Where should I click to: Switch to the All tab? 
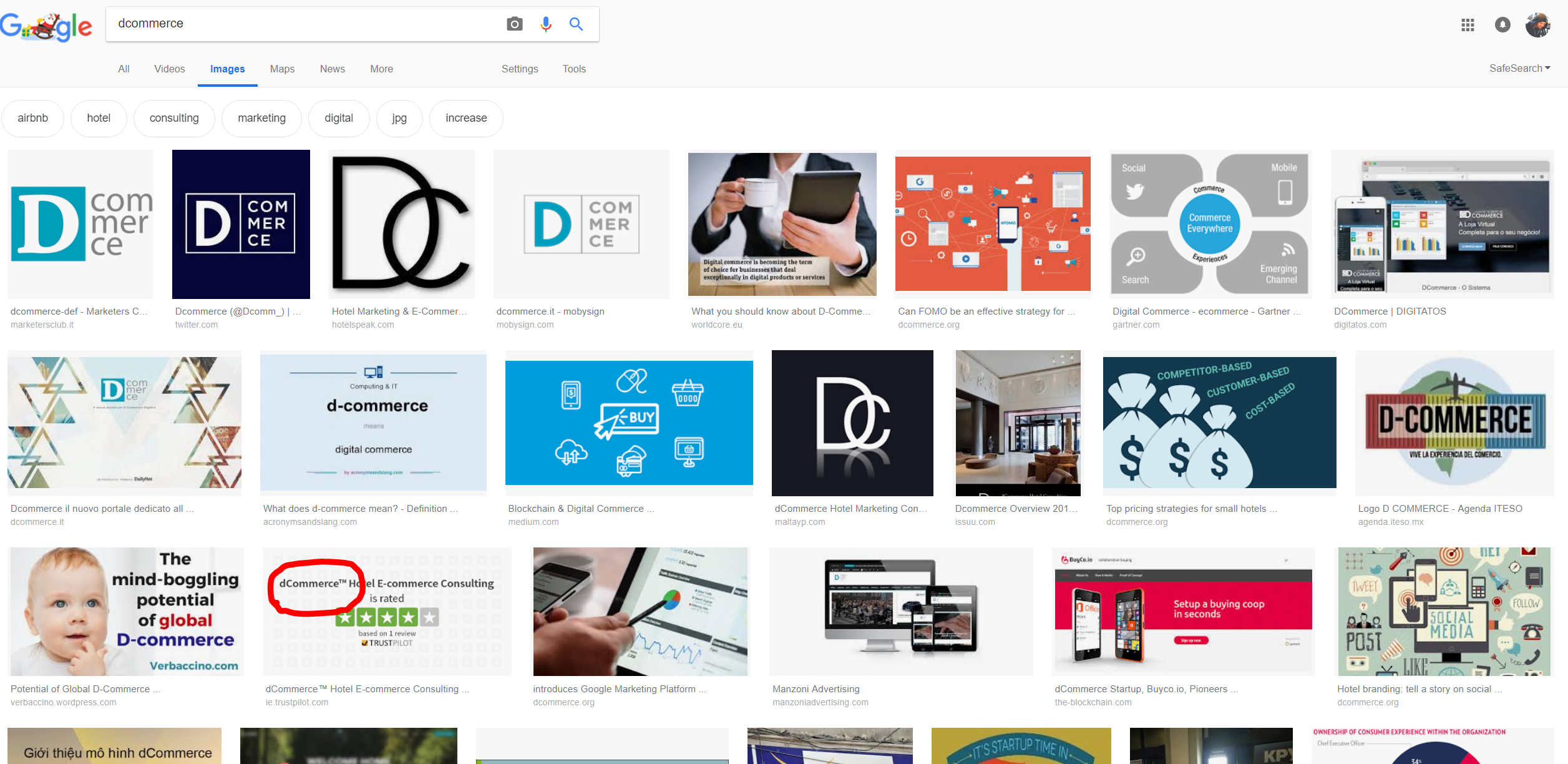pos(124,69)
